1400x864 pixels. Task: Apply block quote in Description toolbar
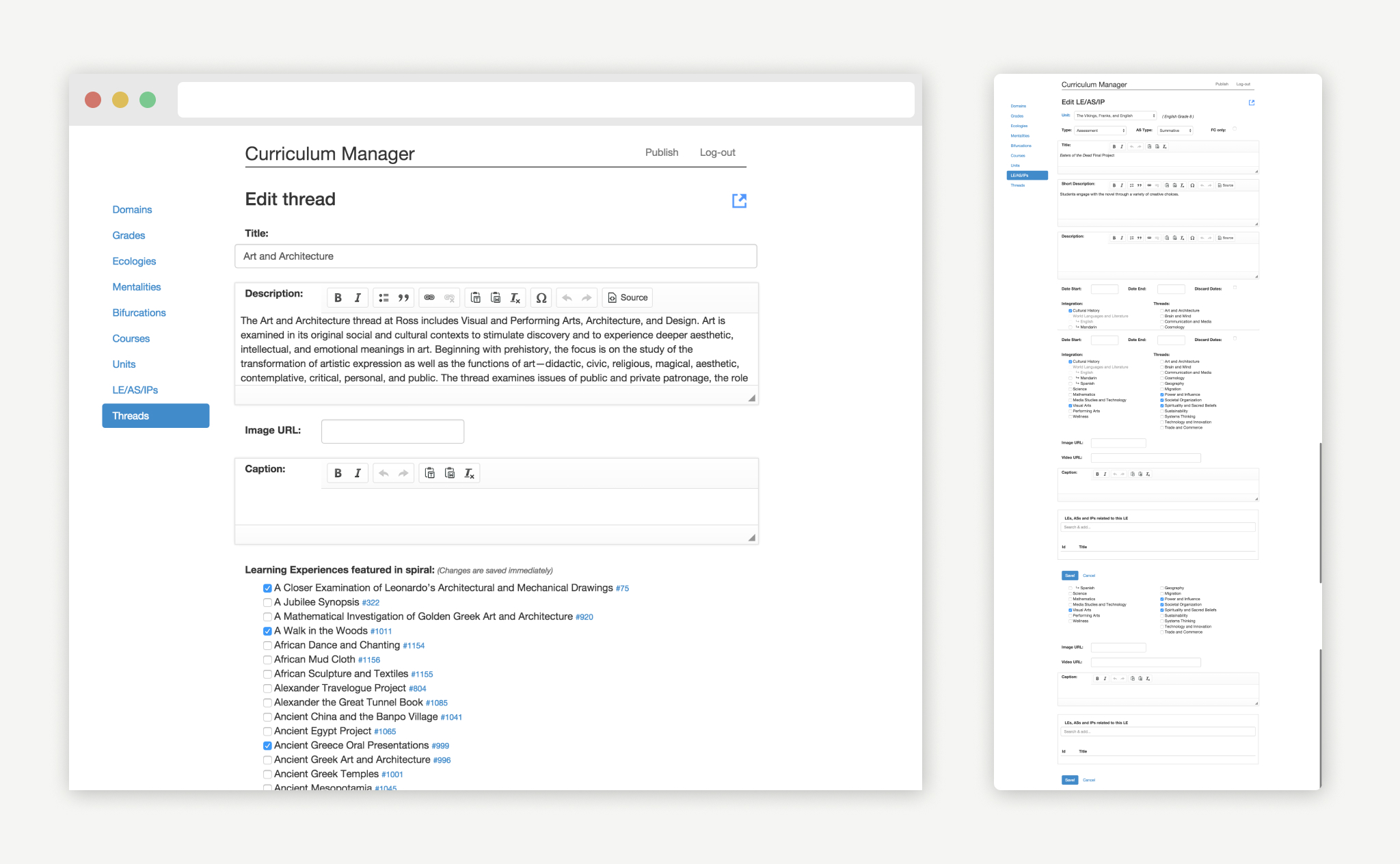pos(403,298)
